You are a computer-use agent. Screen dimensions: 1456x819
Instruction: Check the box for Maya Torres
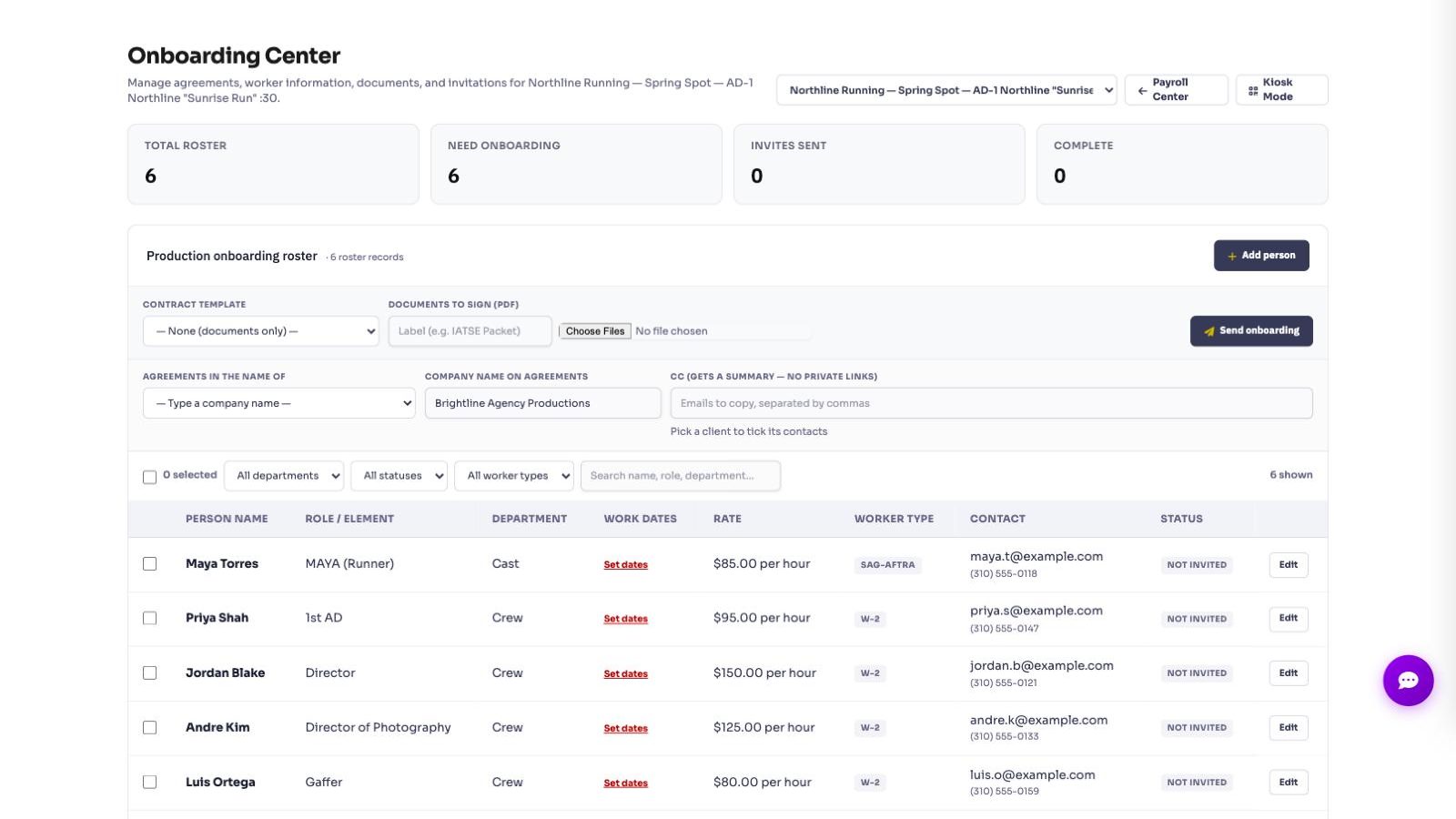click(150, 564)
